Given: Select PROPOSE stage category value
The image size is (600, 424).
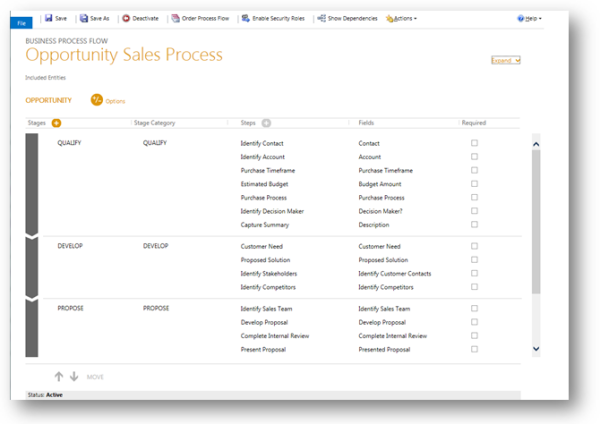Looking at the screenshot, I should [156, 308].
